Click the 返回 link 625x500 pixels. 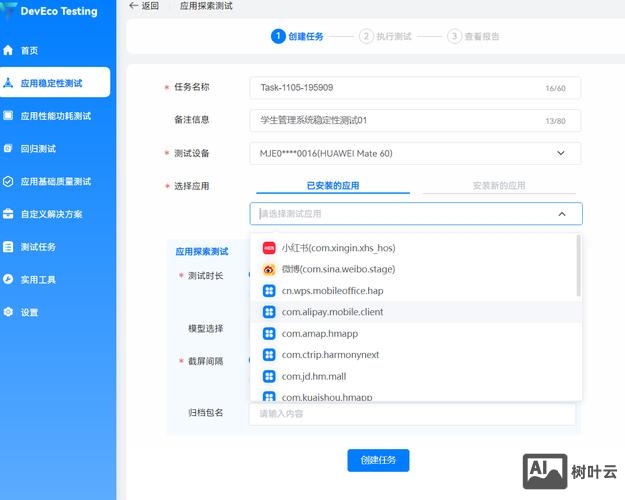(150, 6)
